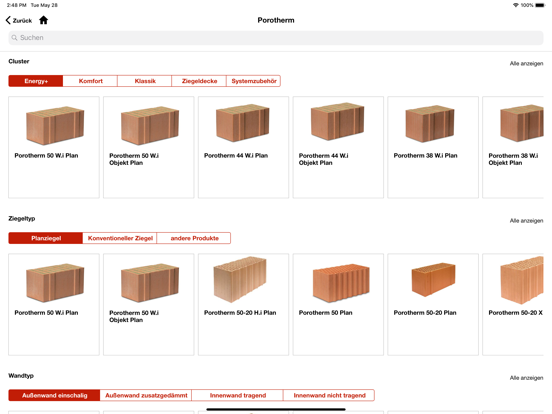Viewport: 552px width, 414px height.
Task: Click the Porotherm 50 Plan label
Action: click(x=325, y=313)
